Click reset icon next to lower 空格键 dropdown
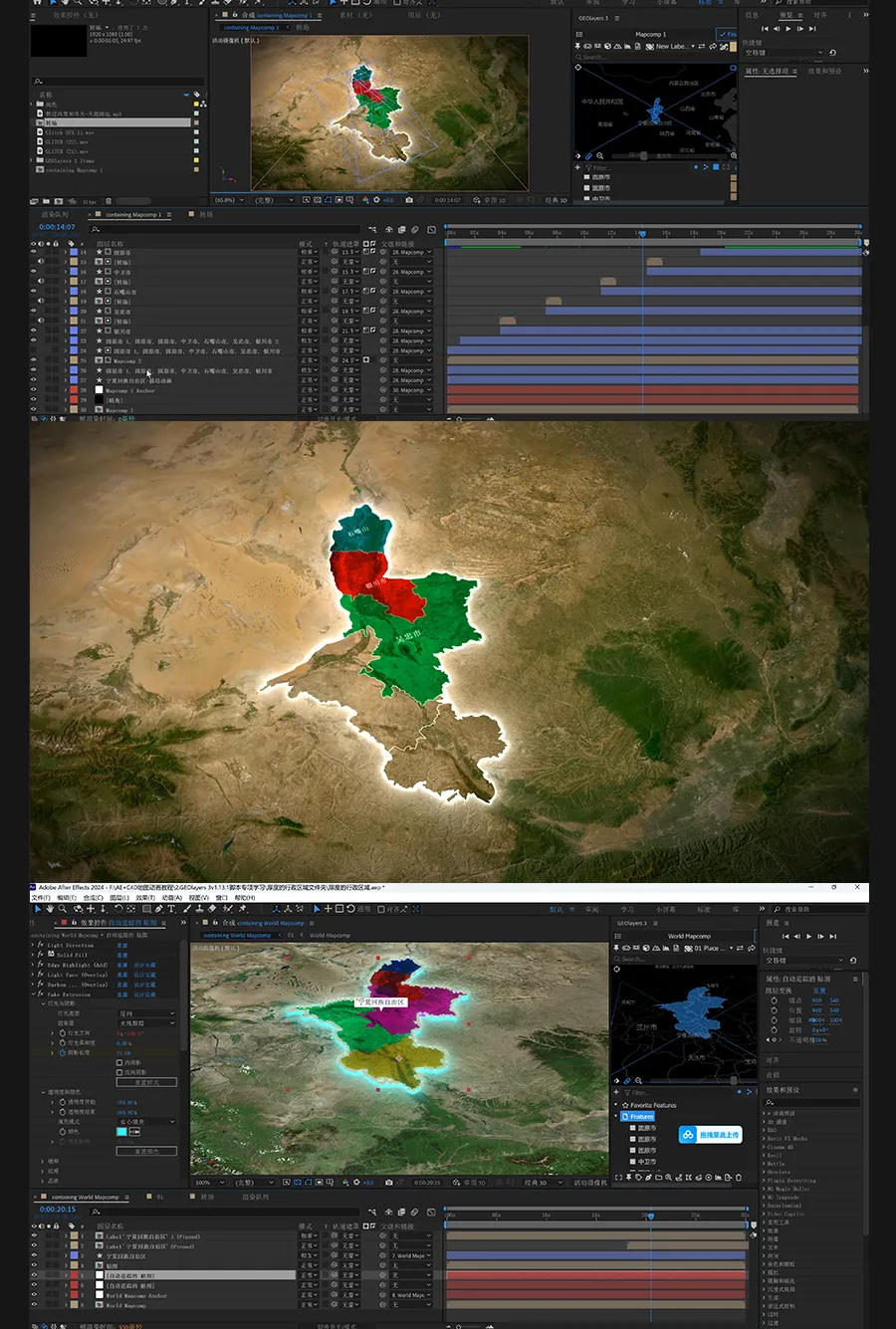 (853, 961)
